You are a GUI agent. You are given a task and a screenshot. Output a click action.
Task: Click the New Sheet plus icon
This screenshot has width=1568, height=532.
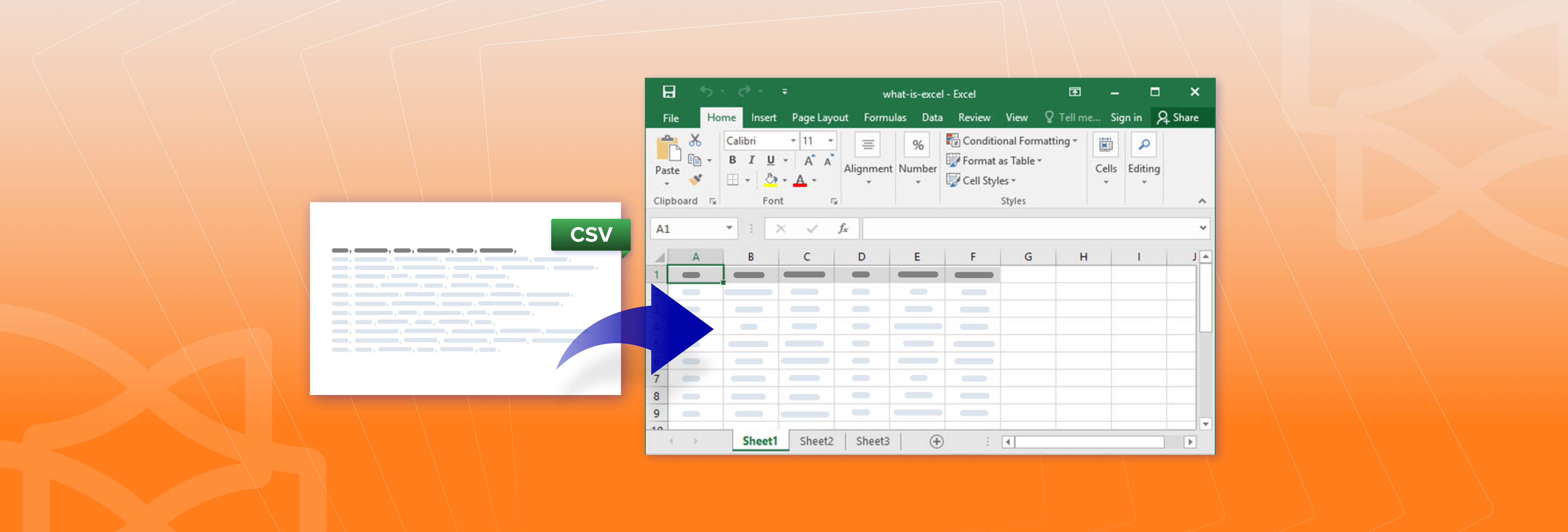936,441
